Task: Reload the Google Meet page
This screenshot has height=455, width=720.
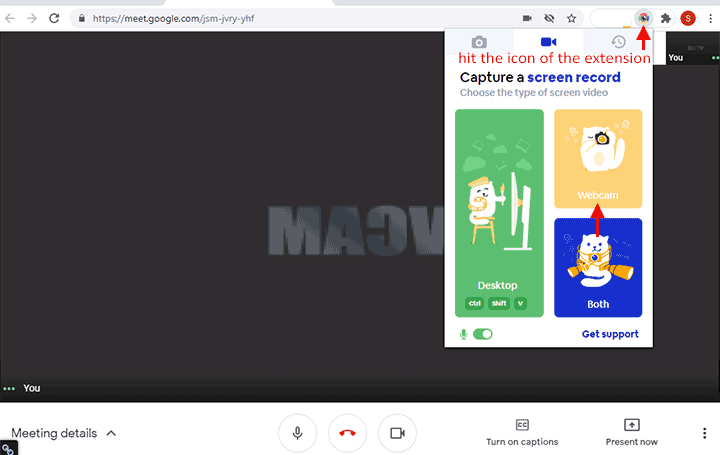Action: coord(54,18)
